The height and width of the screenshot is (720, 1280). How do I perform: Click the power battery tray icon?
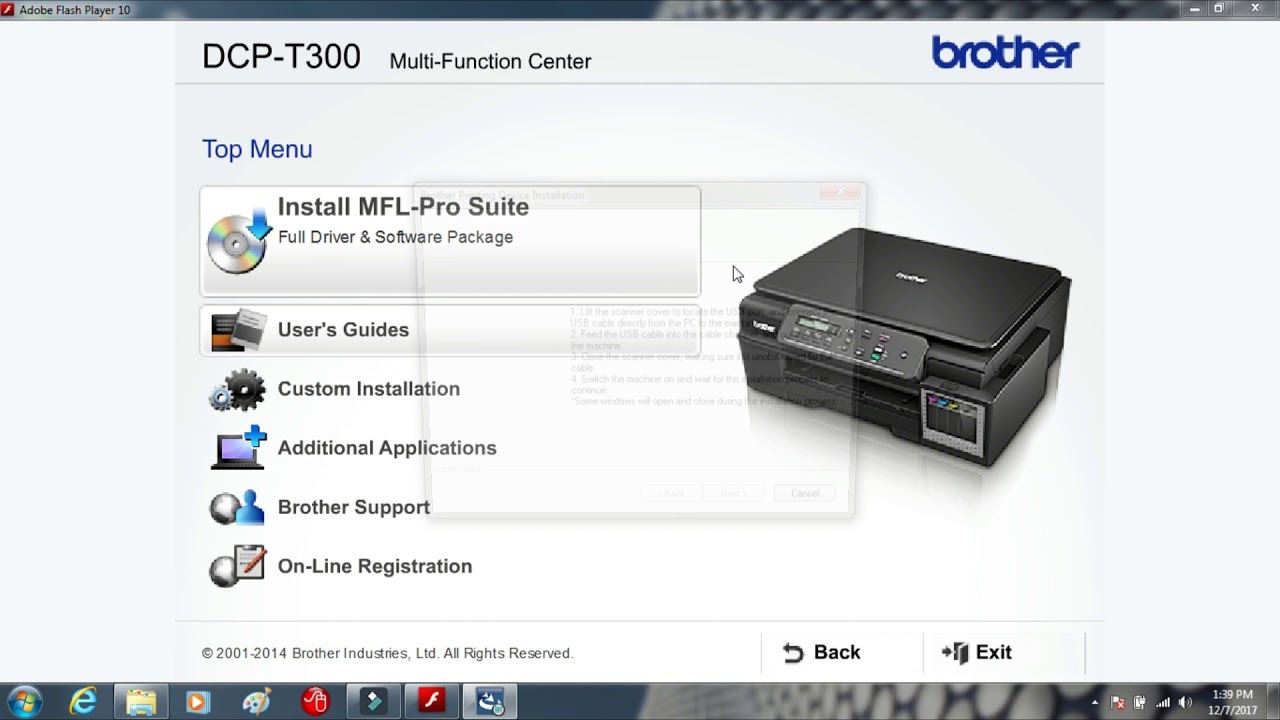pos(1140,703)
